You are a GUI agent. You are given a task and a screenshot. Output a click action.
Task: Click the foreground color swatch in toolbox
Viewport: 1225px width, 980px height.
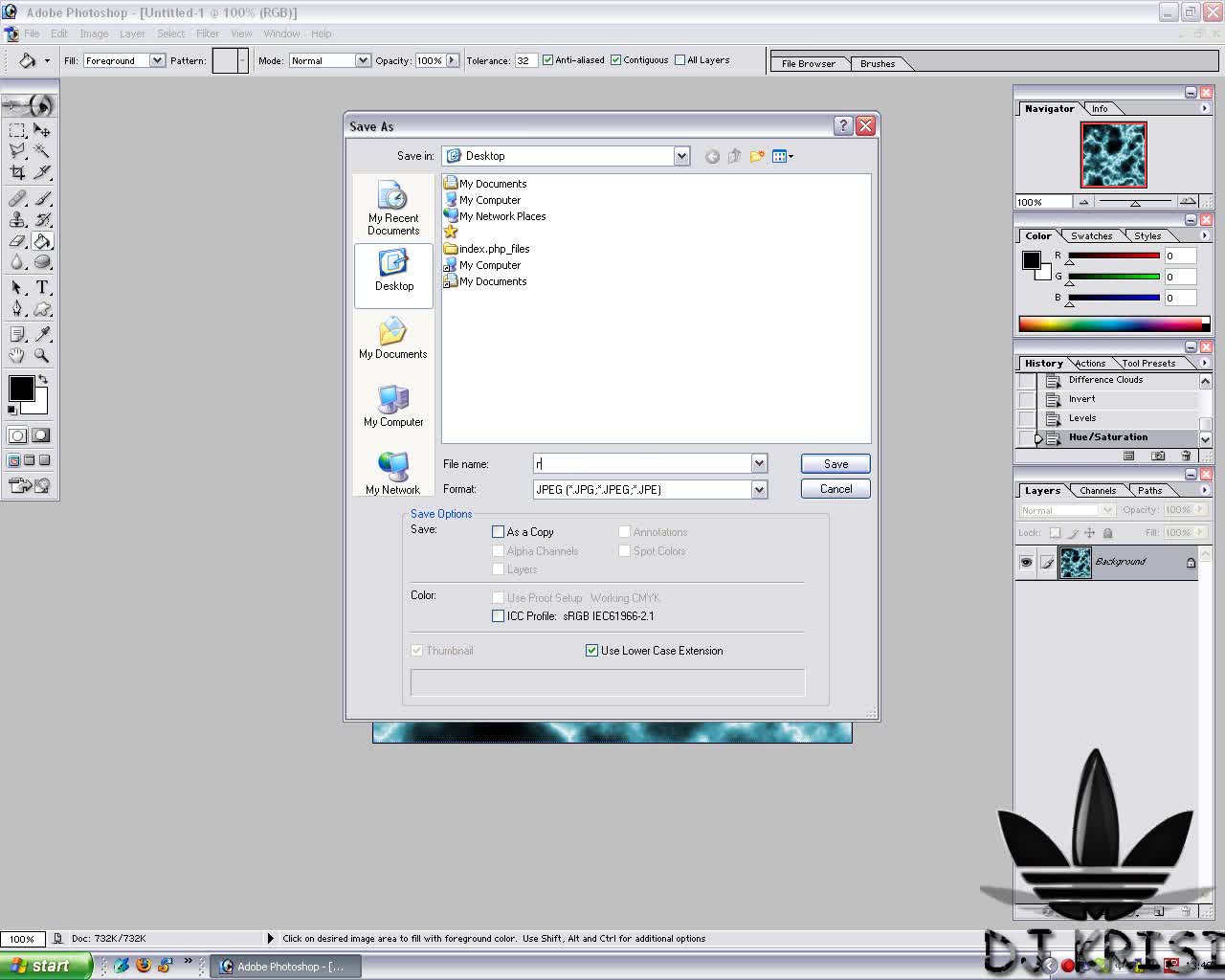point(21,389)
